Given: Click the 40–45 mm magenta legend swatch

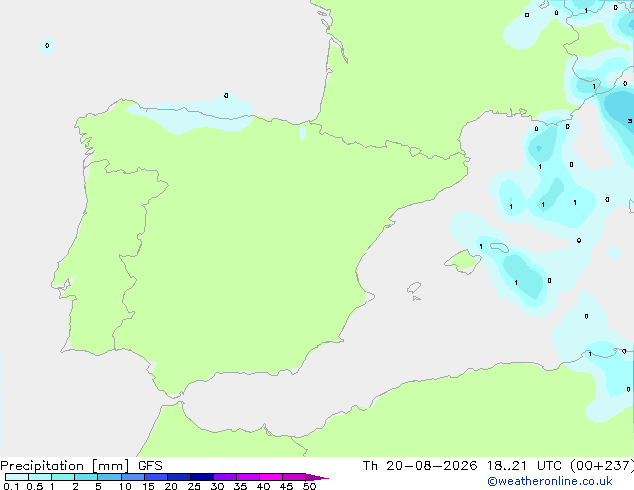Looking at the screenshot, I should point(271,477).
